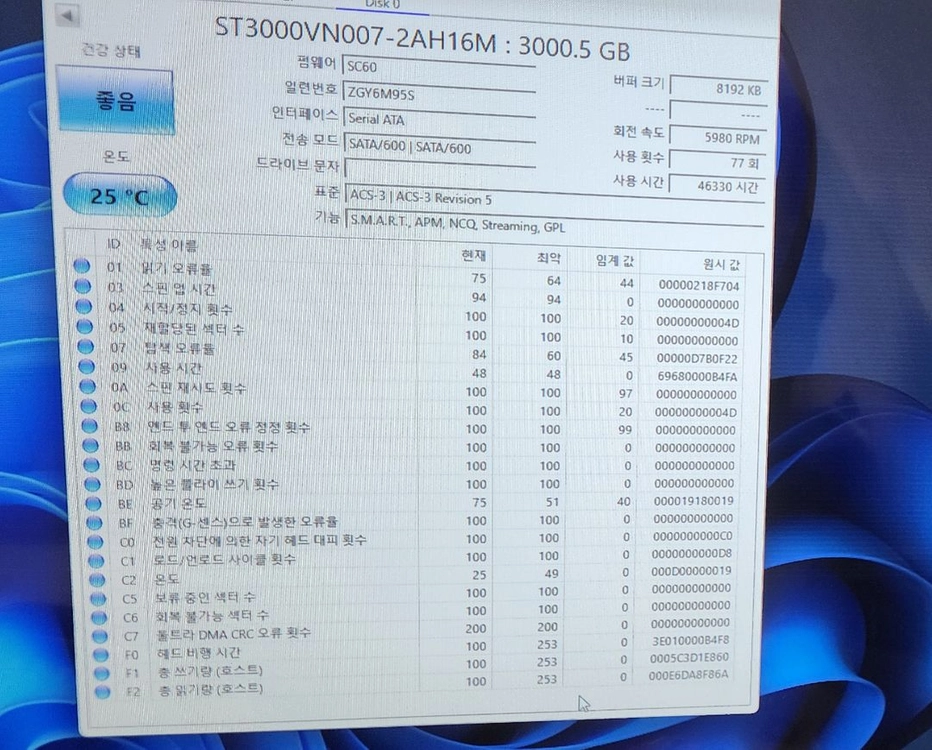Click the status dot for ID F2

click(x=103, y=692)
